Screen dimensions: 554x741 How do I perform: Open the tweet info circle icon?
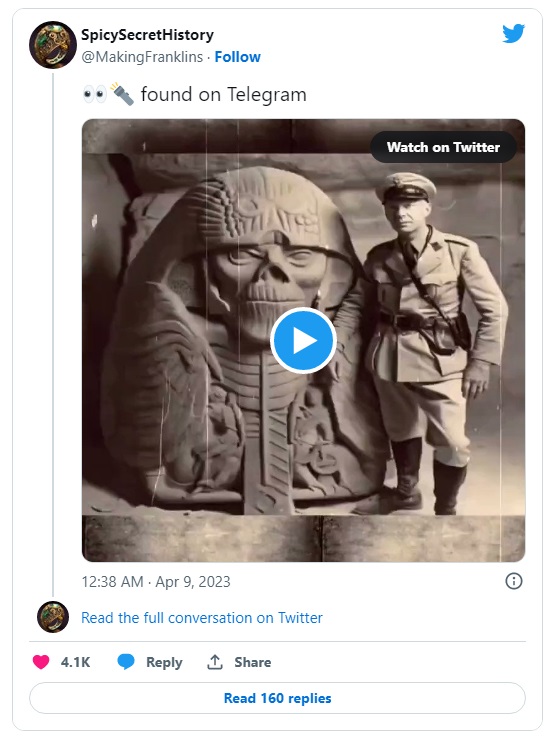[514, 581]
